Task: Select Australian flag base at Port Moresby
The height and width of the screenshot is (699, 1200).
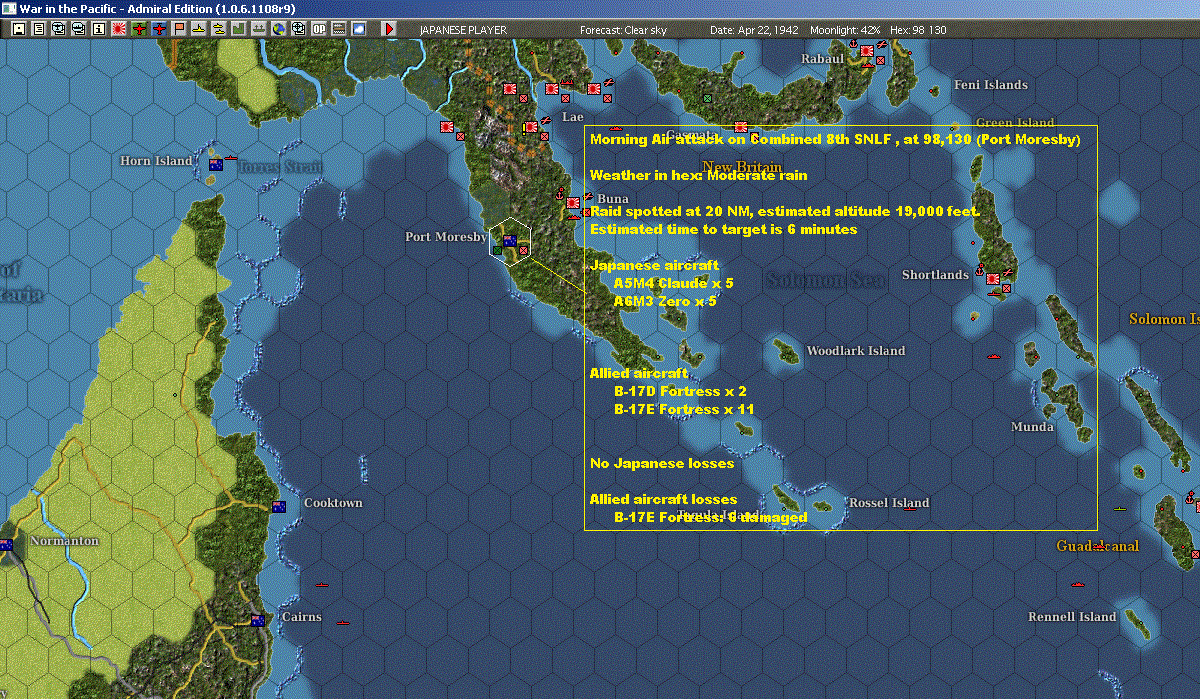Action: [x=510, y=241]
